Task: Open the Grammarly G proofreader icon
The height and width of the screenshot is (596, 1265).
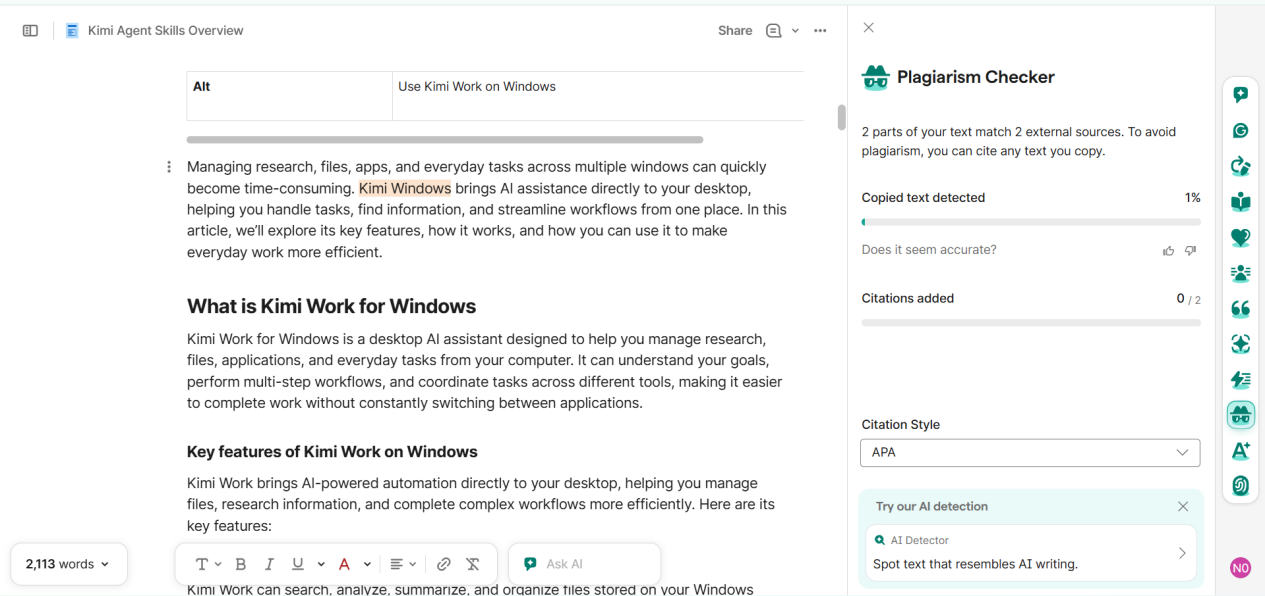Action: pos(1240,130)
